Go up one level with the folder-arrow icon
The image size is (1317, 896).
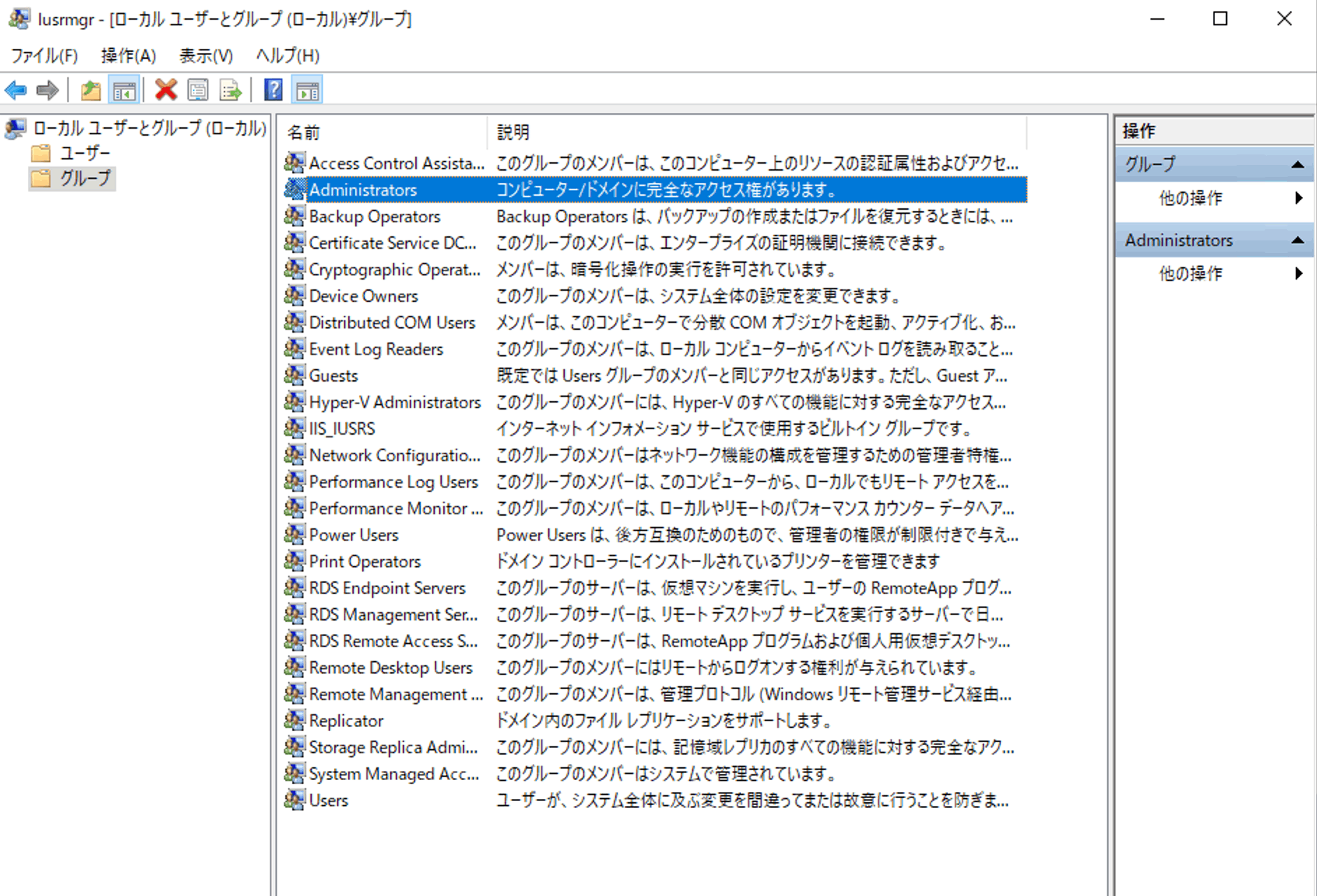[91, 90]
